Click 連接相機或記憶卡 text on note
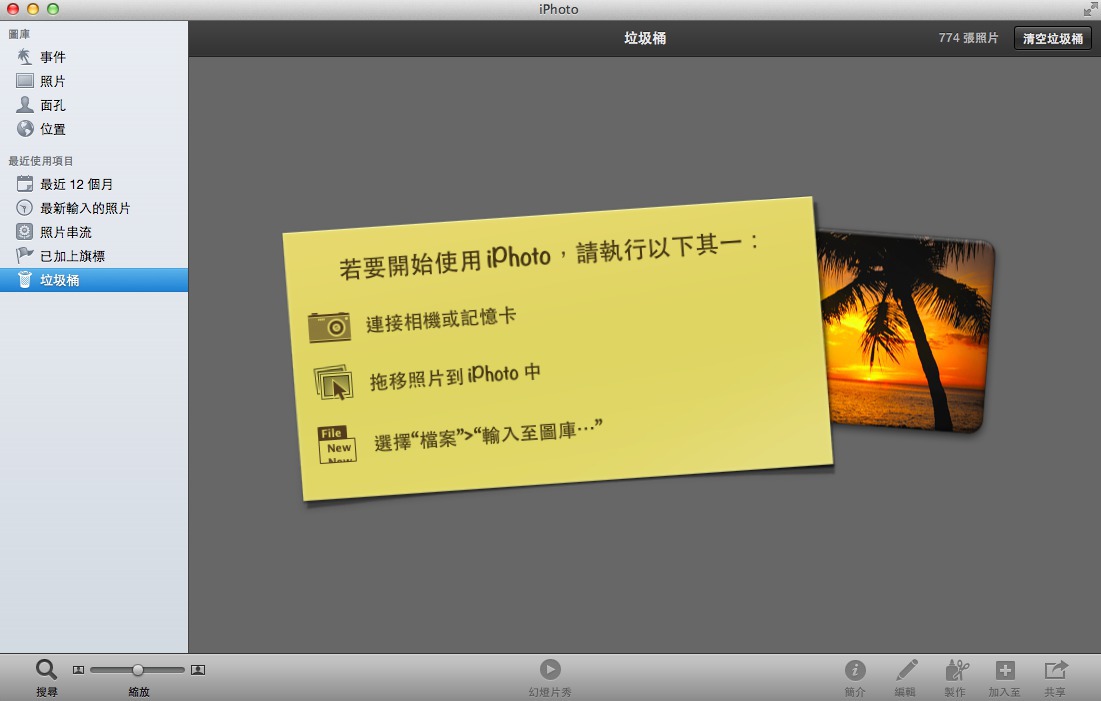This screenshot has width=1101, height=701. point(441,320)
